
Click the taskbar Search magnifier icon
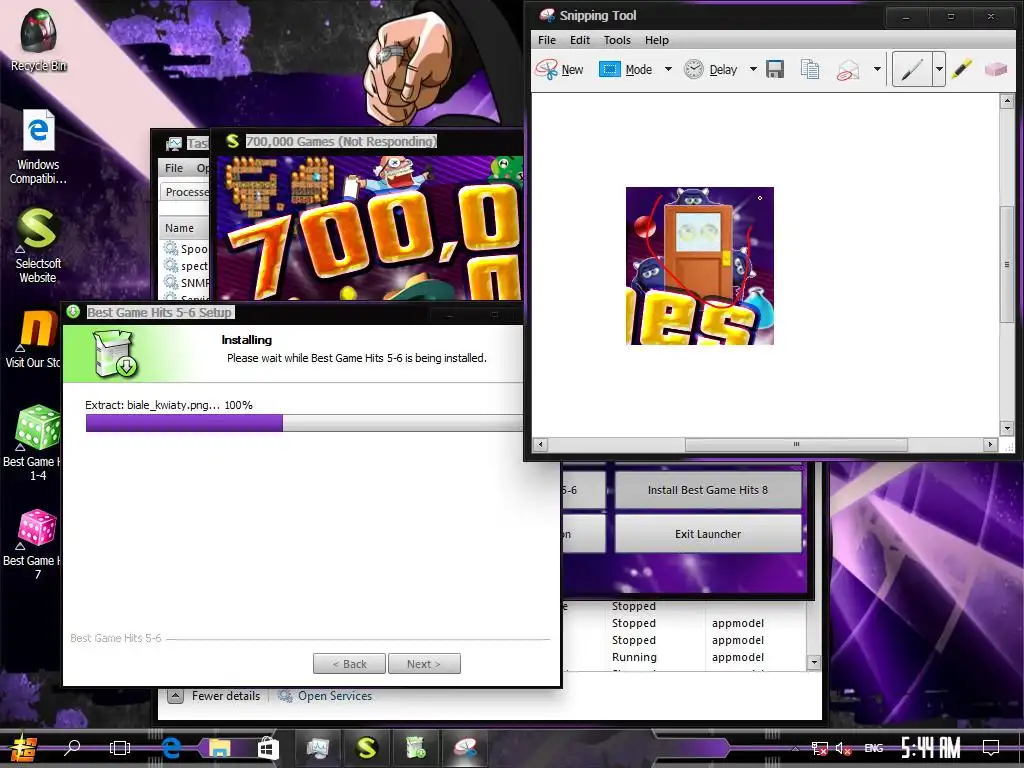[x=72, y=748]
